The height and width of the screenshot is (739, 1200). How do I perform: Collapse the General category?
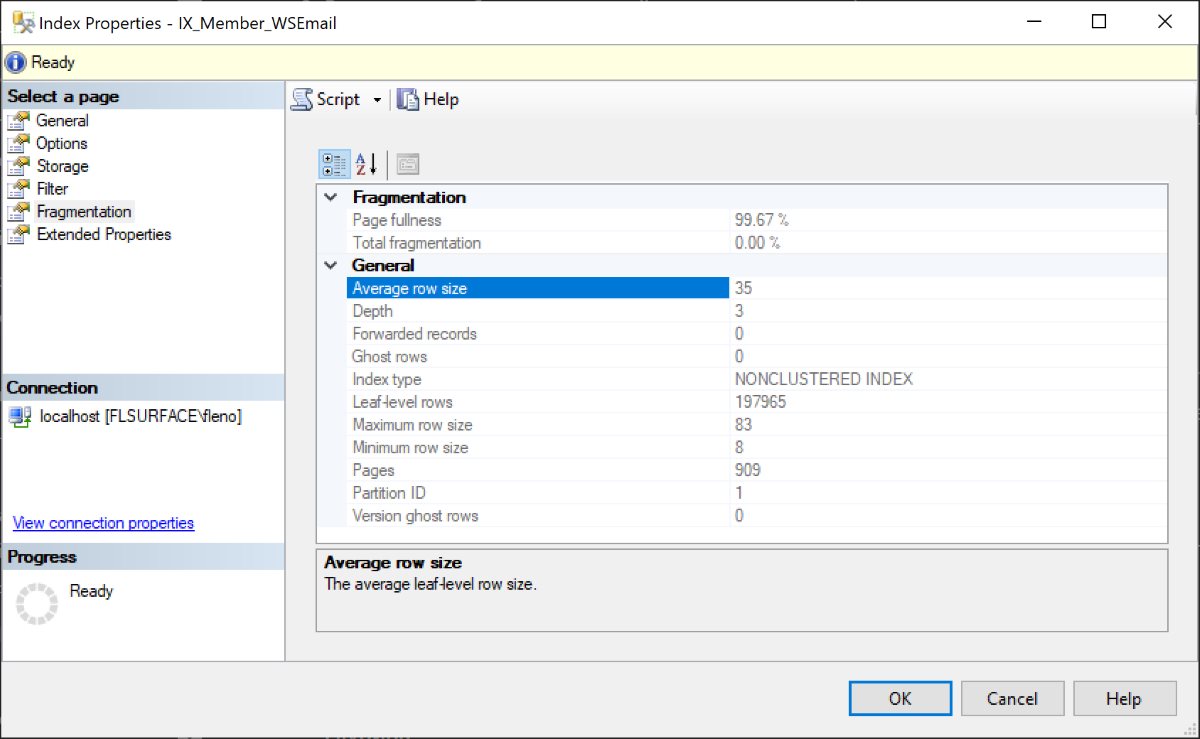coord(331,266)
